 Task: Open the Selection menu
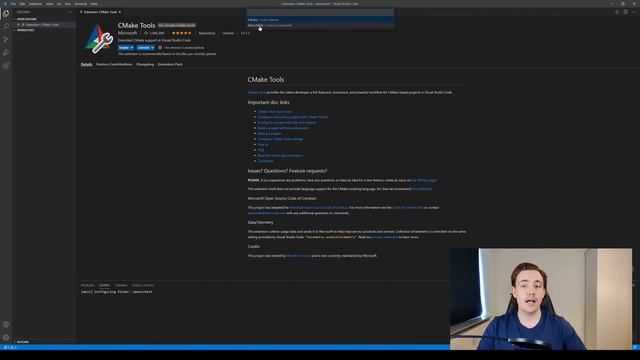coord(36,4)
